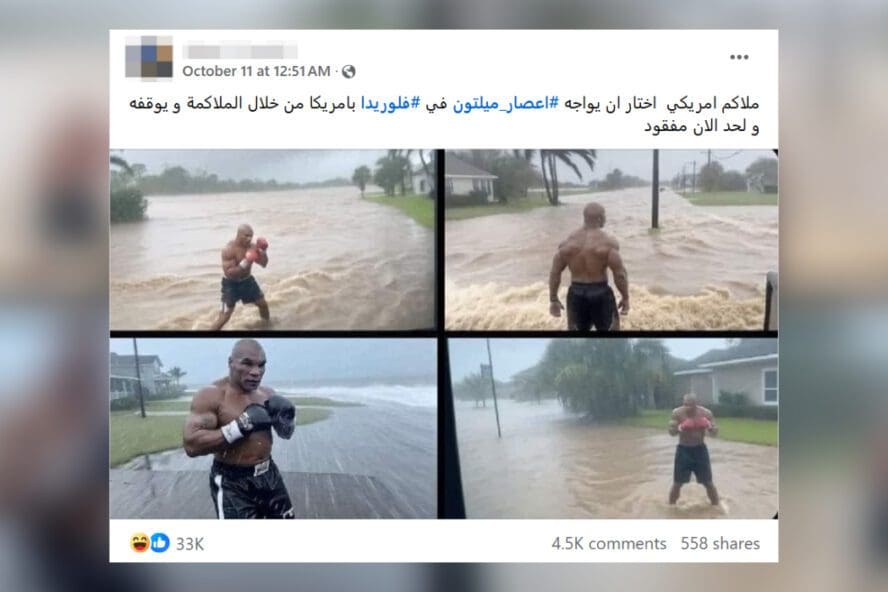Open top-left photo of boxer punching floodwater
This screenshot has height=592, width=888.
[273, 239]
